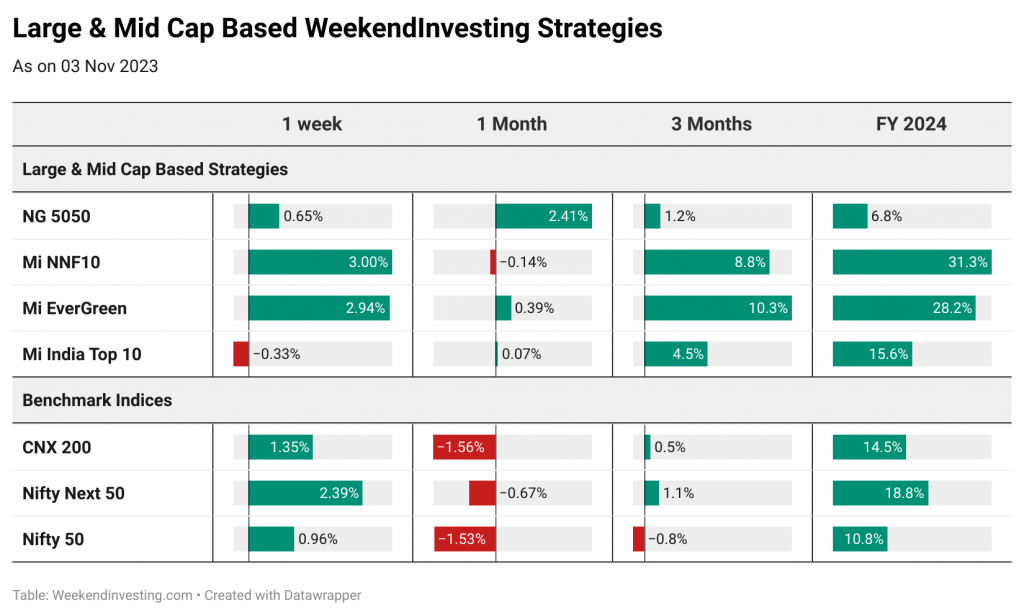The height and width of the screenshot is (616, 1024).
Task: Click the CNX 200 benchmark label
Action: pyautogui.click(x=57, y=447)
